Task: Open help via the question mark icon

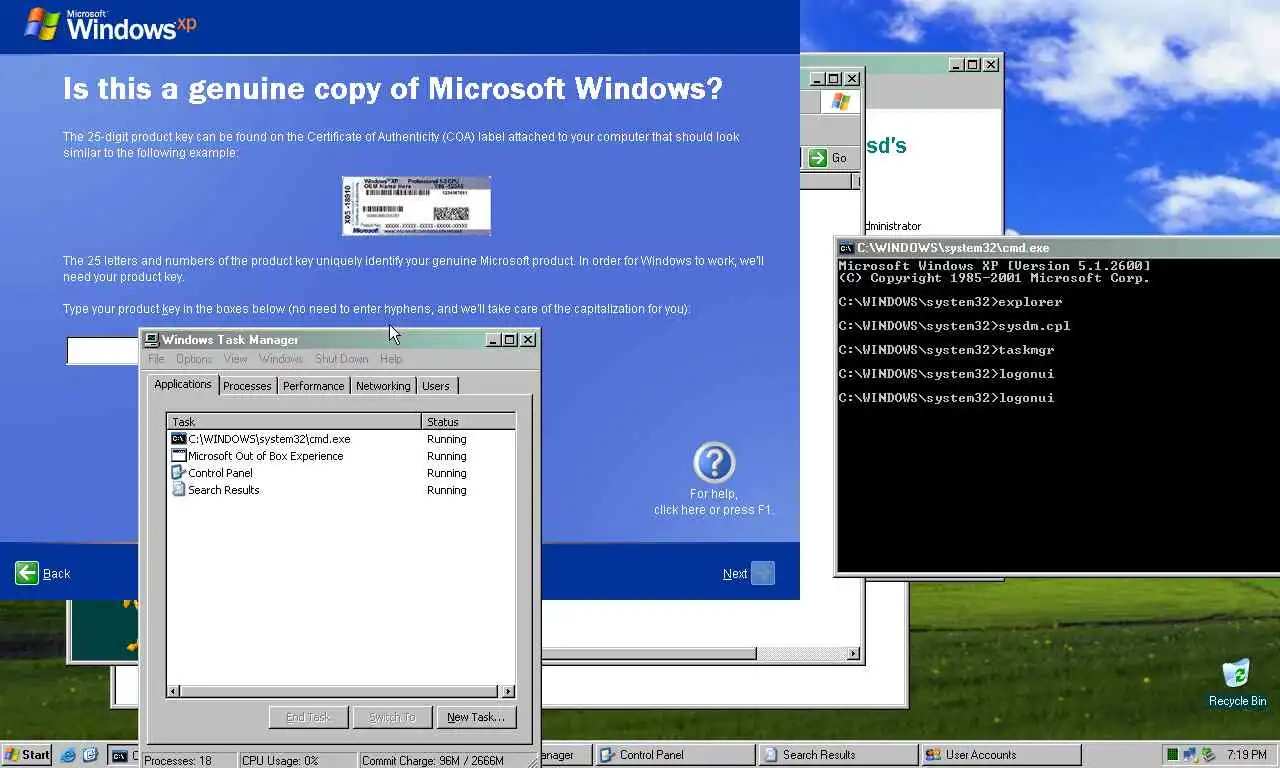Action: click(714, 463)
